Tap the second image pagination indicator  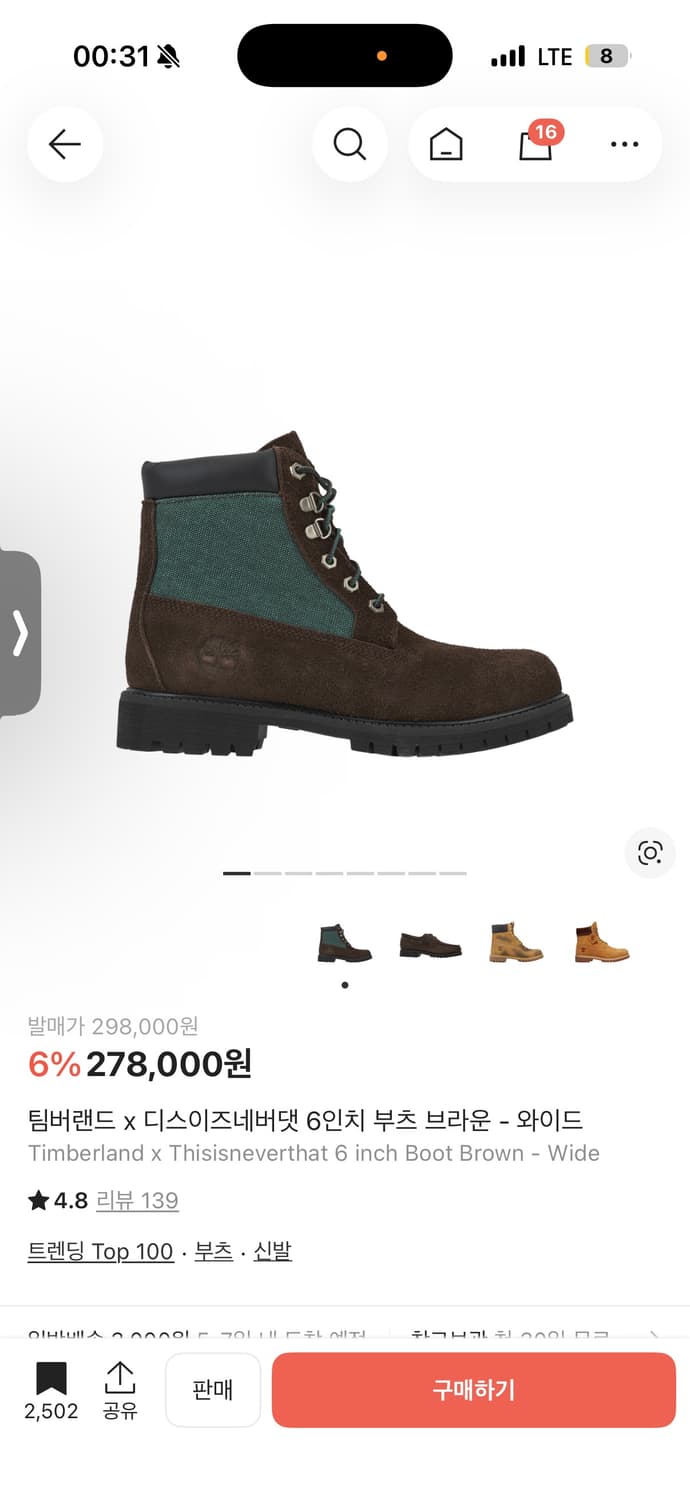(268, 873)
